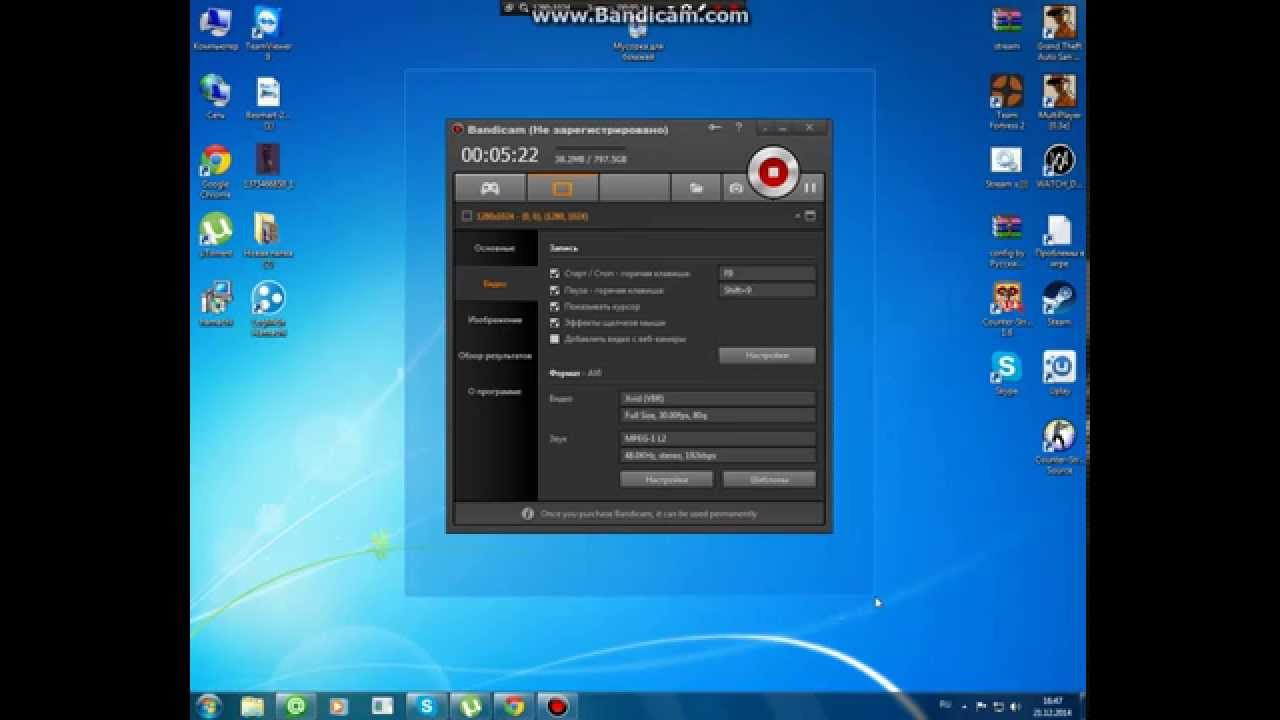1280x720 pixels.
Task: Select the MultiPlayer [0.3e] desktop shortcut
Action: coord(1059,102)
